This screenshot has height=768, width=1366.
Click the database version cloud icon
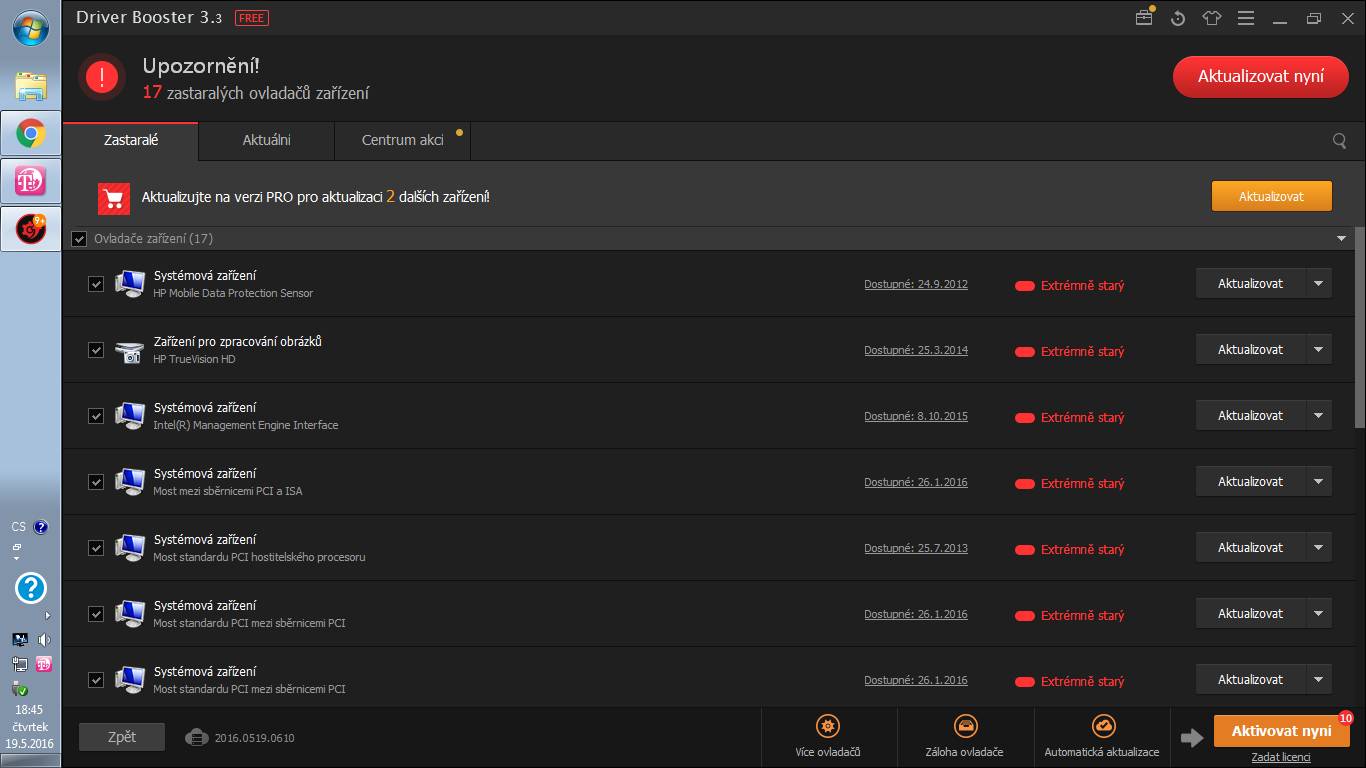196,738
